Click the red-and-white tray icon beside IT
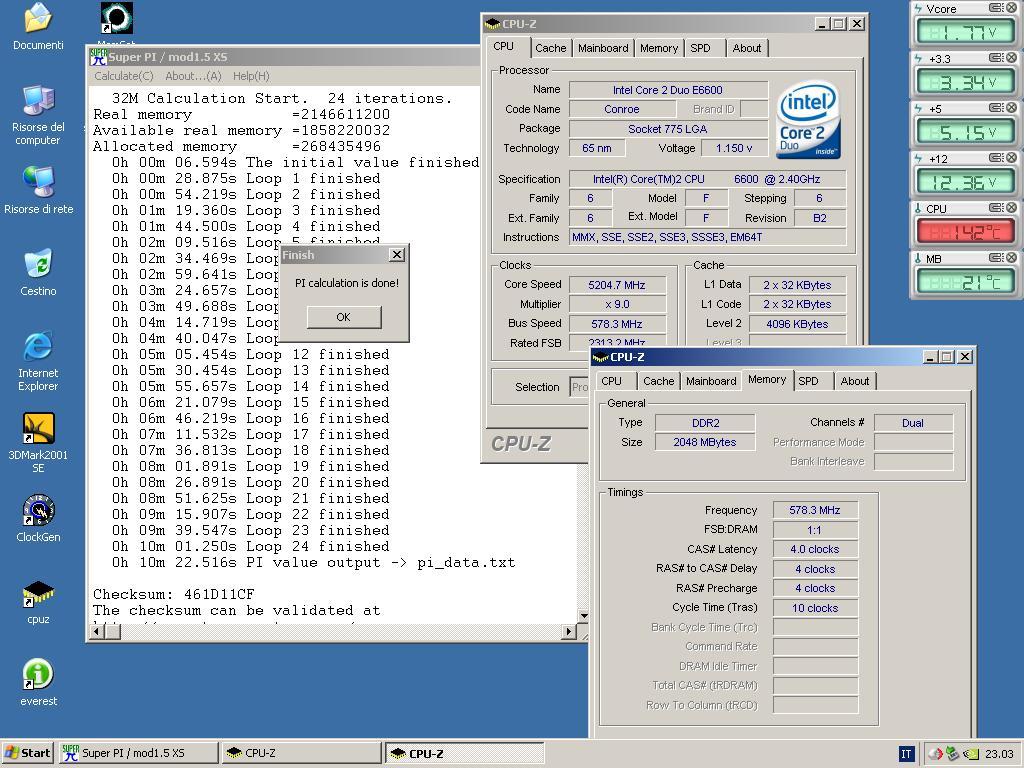1024x768 pixels. tap(935, 754)
